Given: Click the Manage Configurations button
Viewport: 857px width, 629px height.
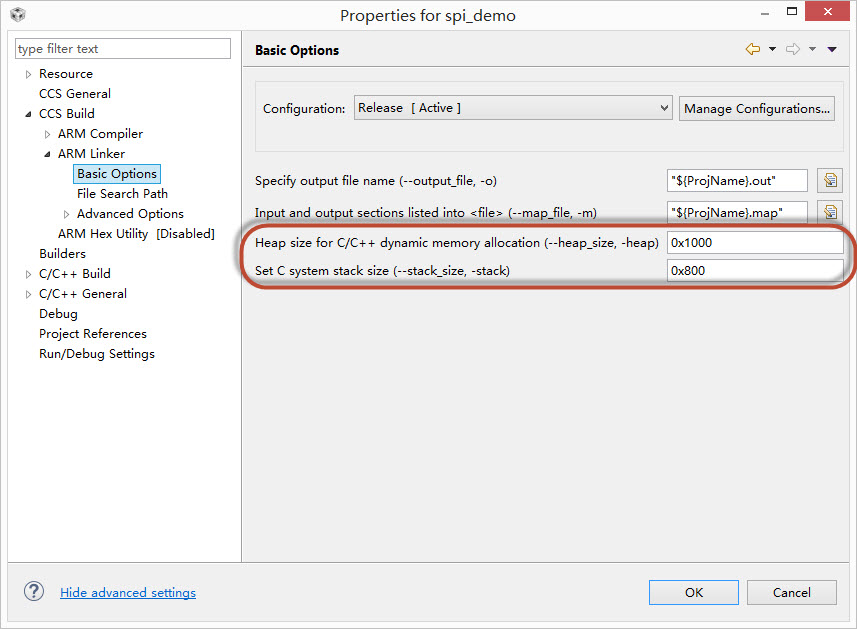Looking at the screenshot, I should (757, 109).
